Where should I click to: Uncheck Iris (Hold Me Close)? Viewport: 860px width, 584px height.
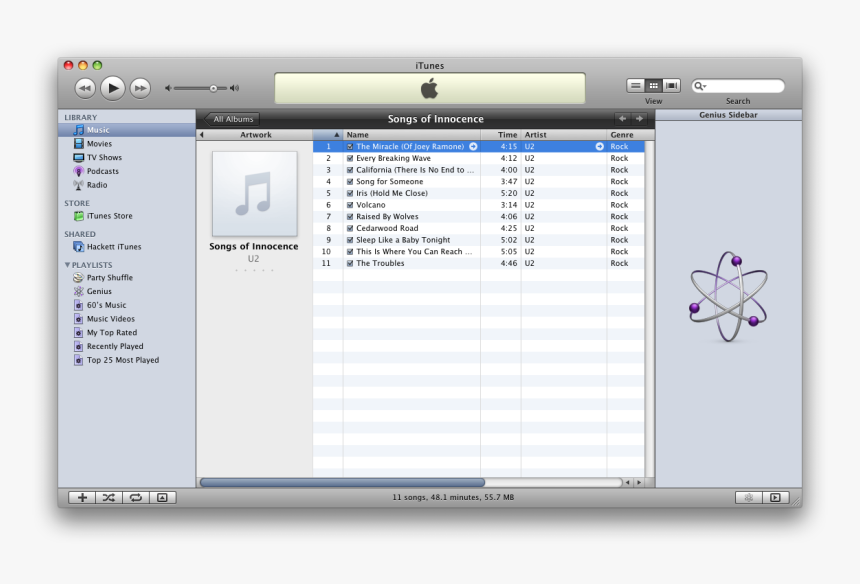[x=350, y=193]
